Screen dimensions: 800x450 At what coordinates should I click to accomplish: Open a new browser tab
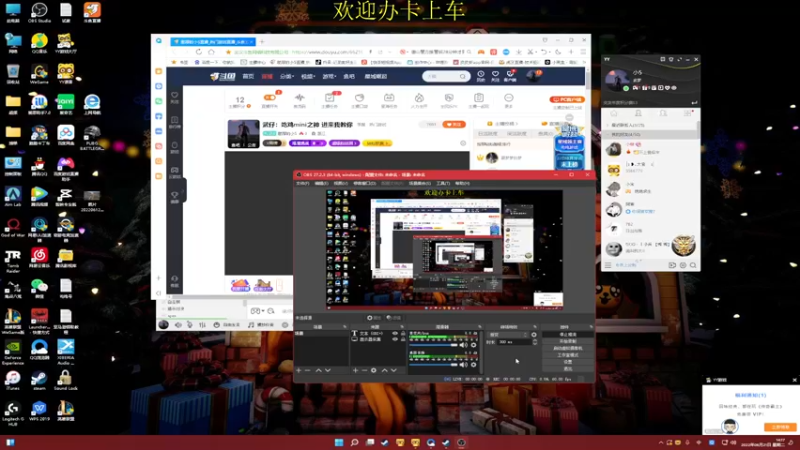point(262,41)
